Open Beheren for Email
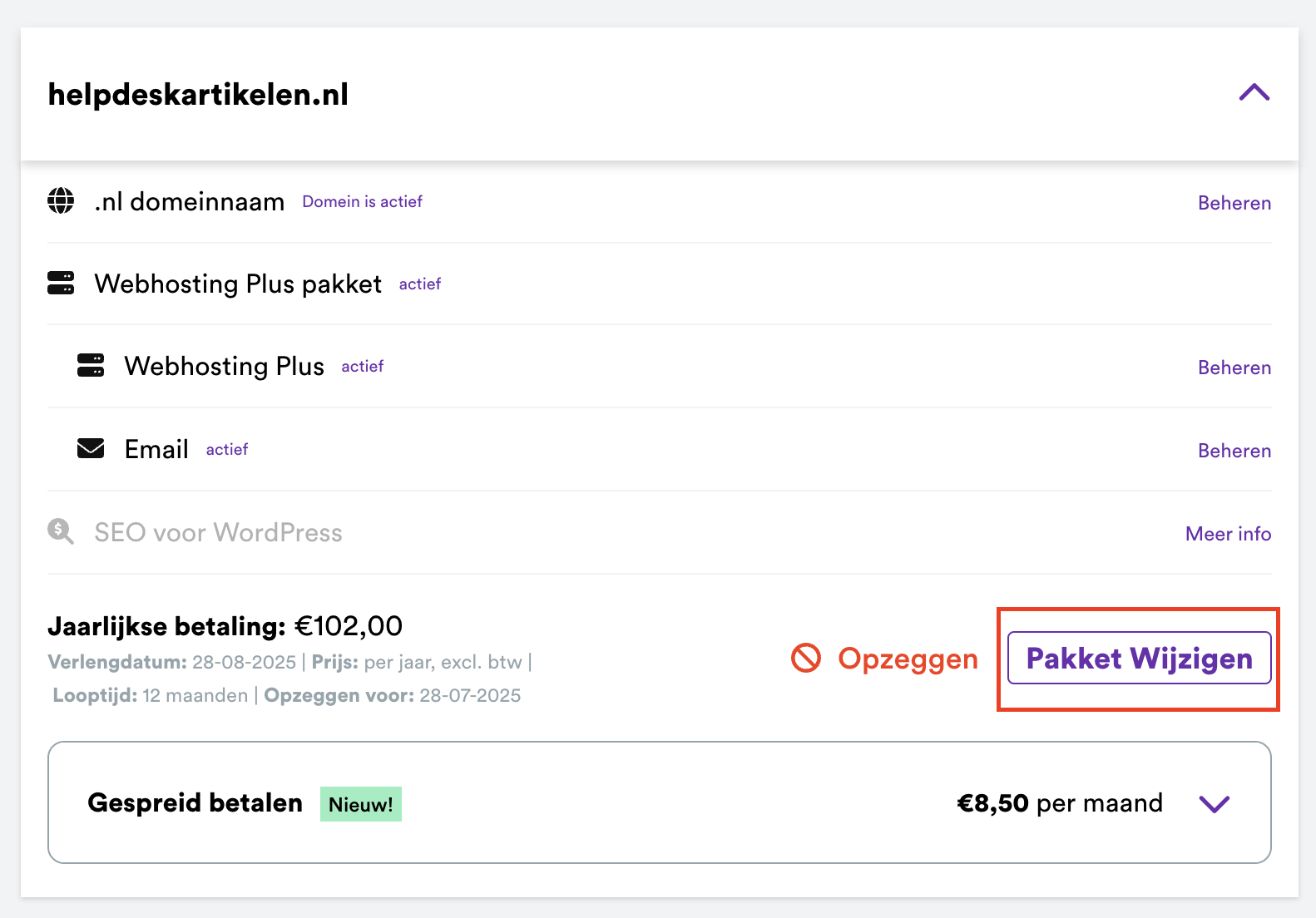Screen dimensions: 1316x918 [x=1234, y=451]
